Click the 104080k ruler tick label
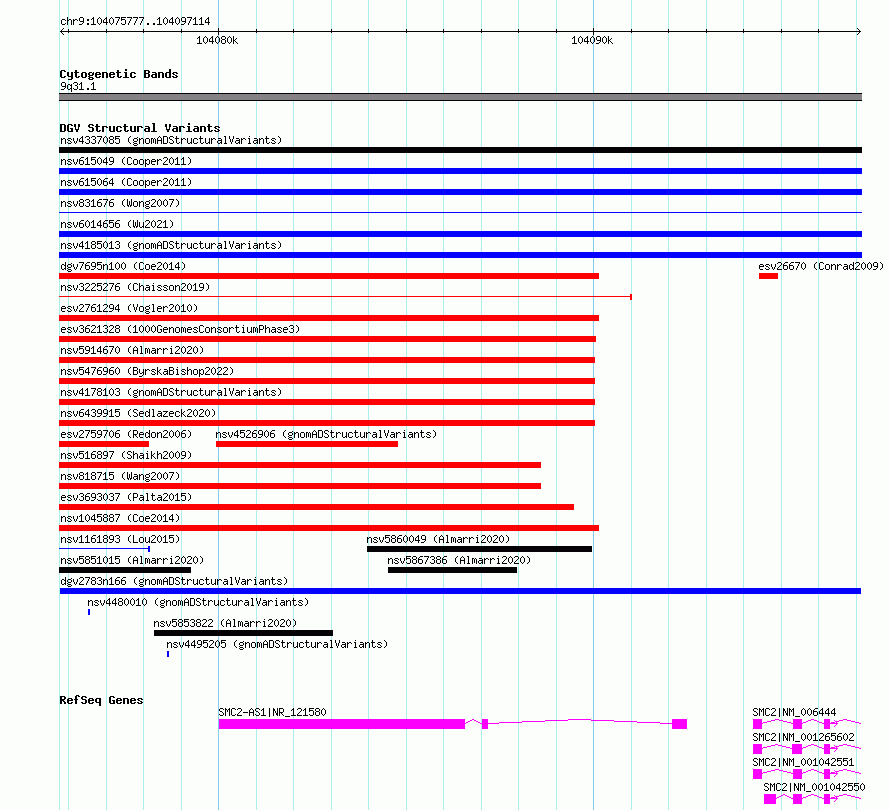890x810 pixels. click(217, 40)
